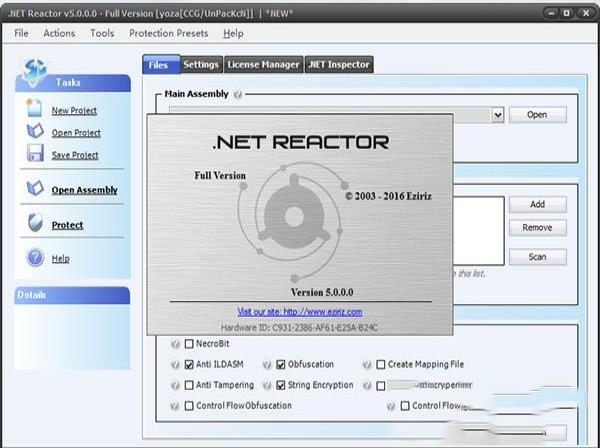Open the Protection Presets menu
The width and height of the screenshot is (600, 448).
click(x=168, y=33)
